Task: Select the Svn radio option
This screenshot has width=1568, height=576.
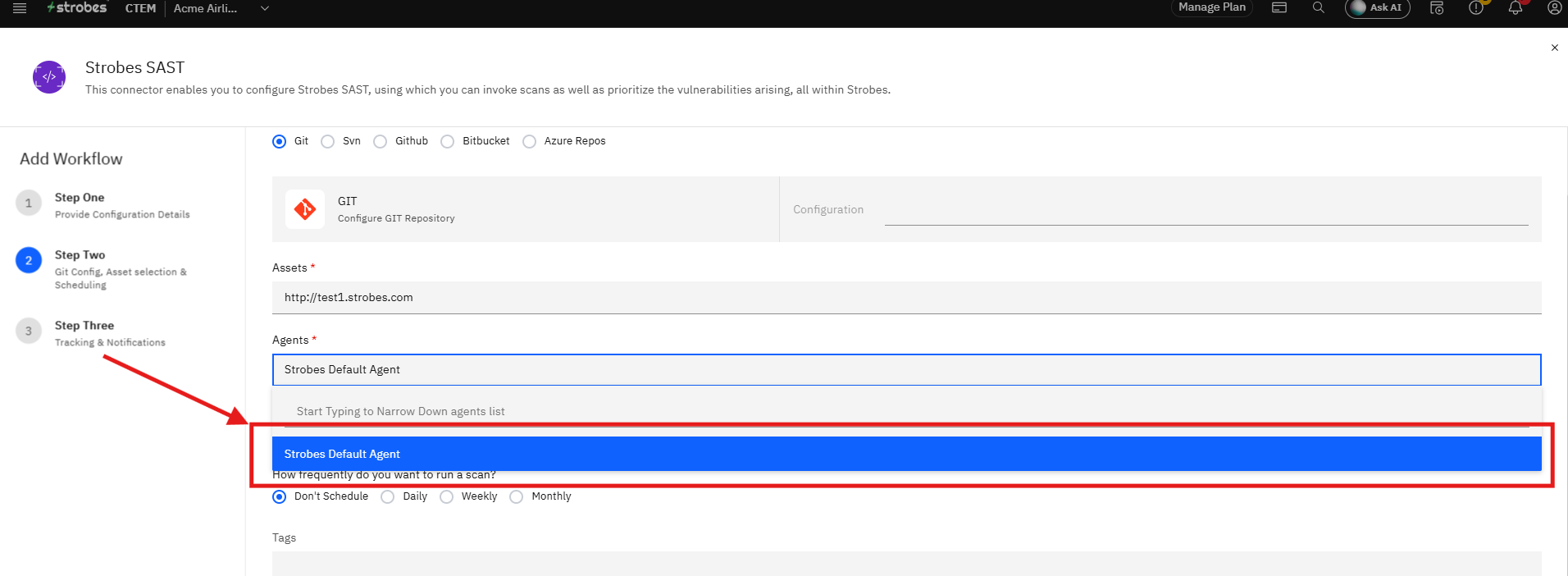Action: click(327, 141)
